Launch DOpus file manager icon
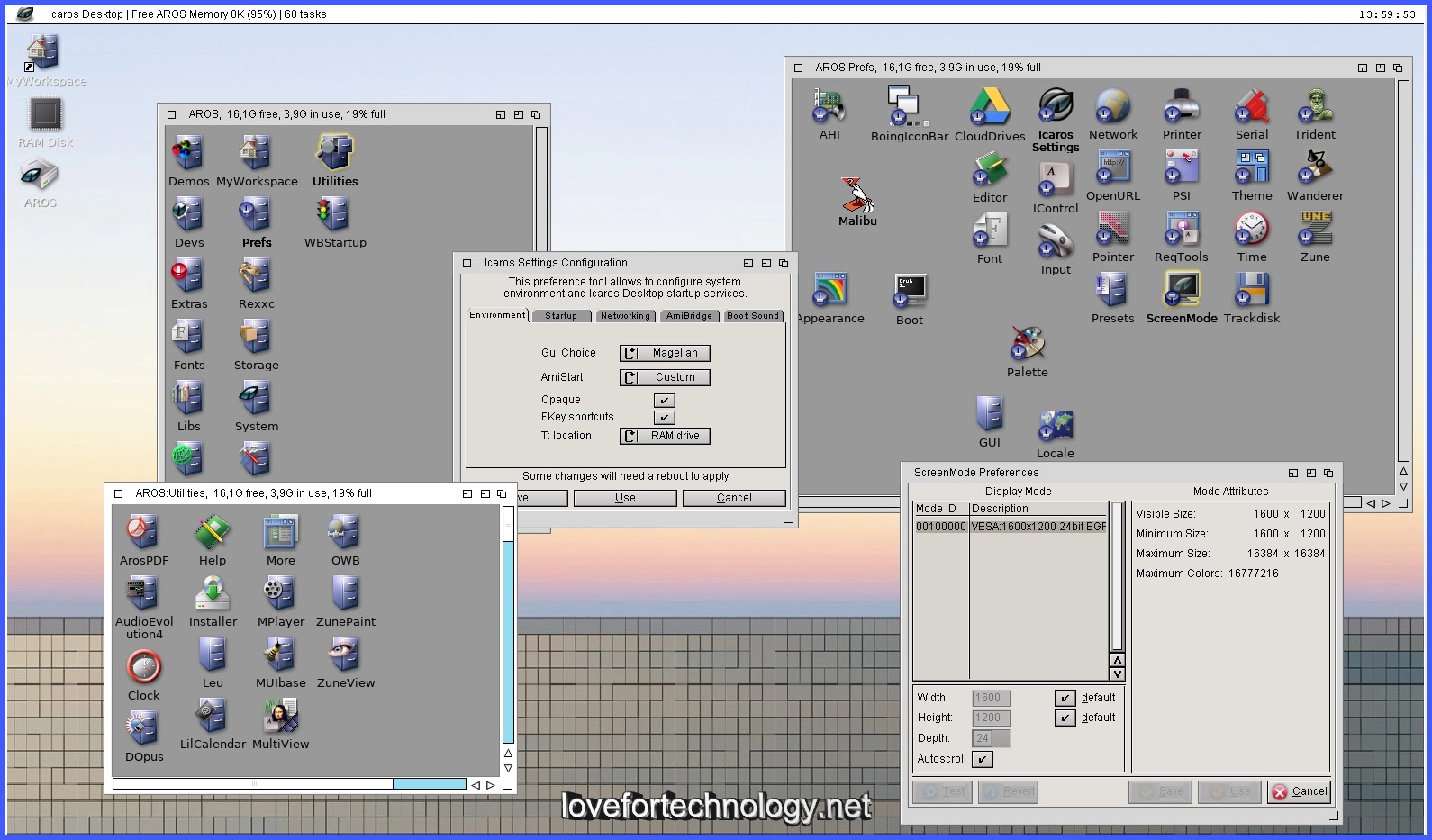The width and height of the screenshot is (1432, 840). pos(143,729)
